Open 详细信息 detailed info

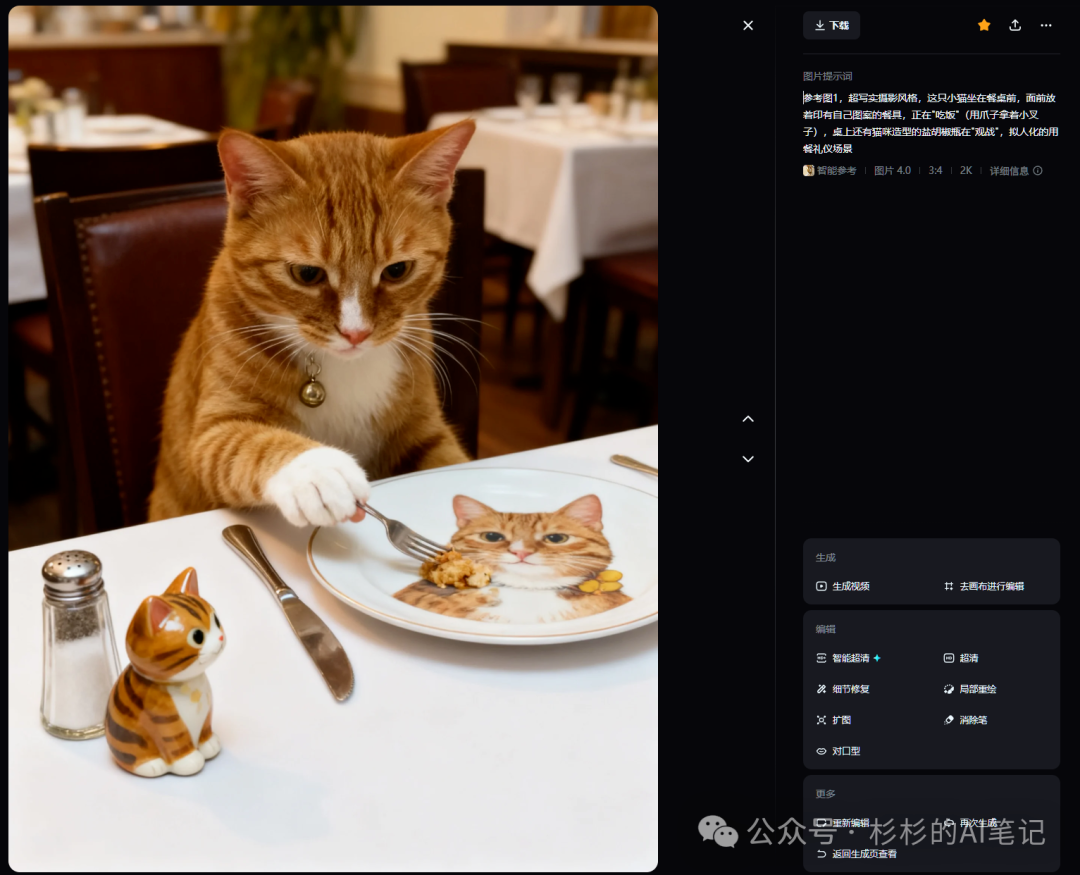click(x=1016, y=171)
